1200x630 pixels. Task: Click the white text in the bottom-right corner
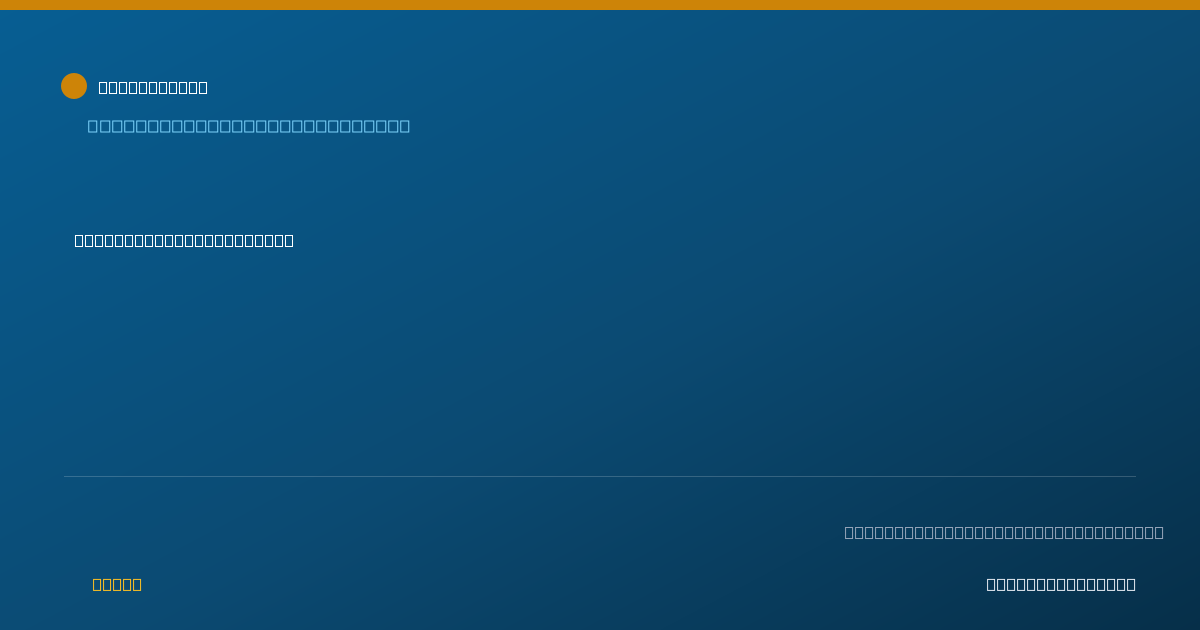tap(1061, 584)
